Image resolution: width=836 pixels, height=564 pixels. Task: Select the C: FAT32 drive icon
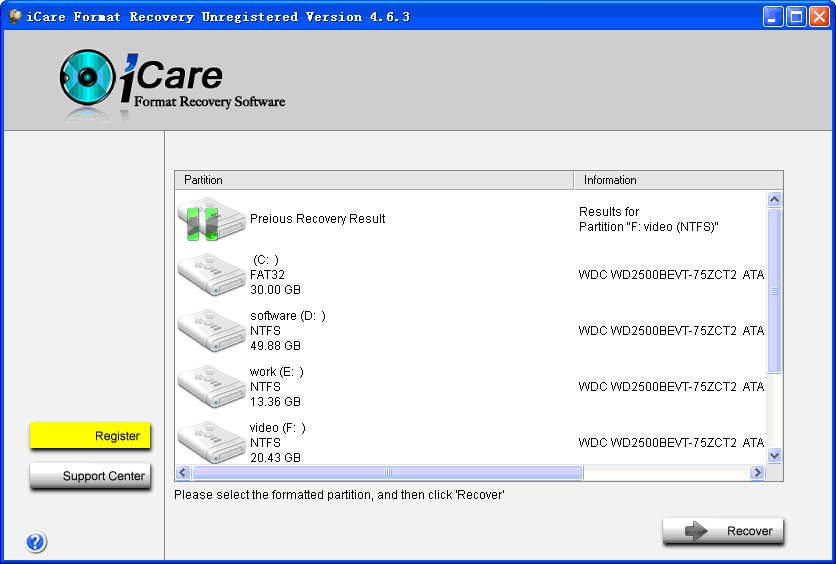[212, 275]
